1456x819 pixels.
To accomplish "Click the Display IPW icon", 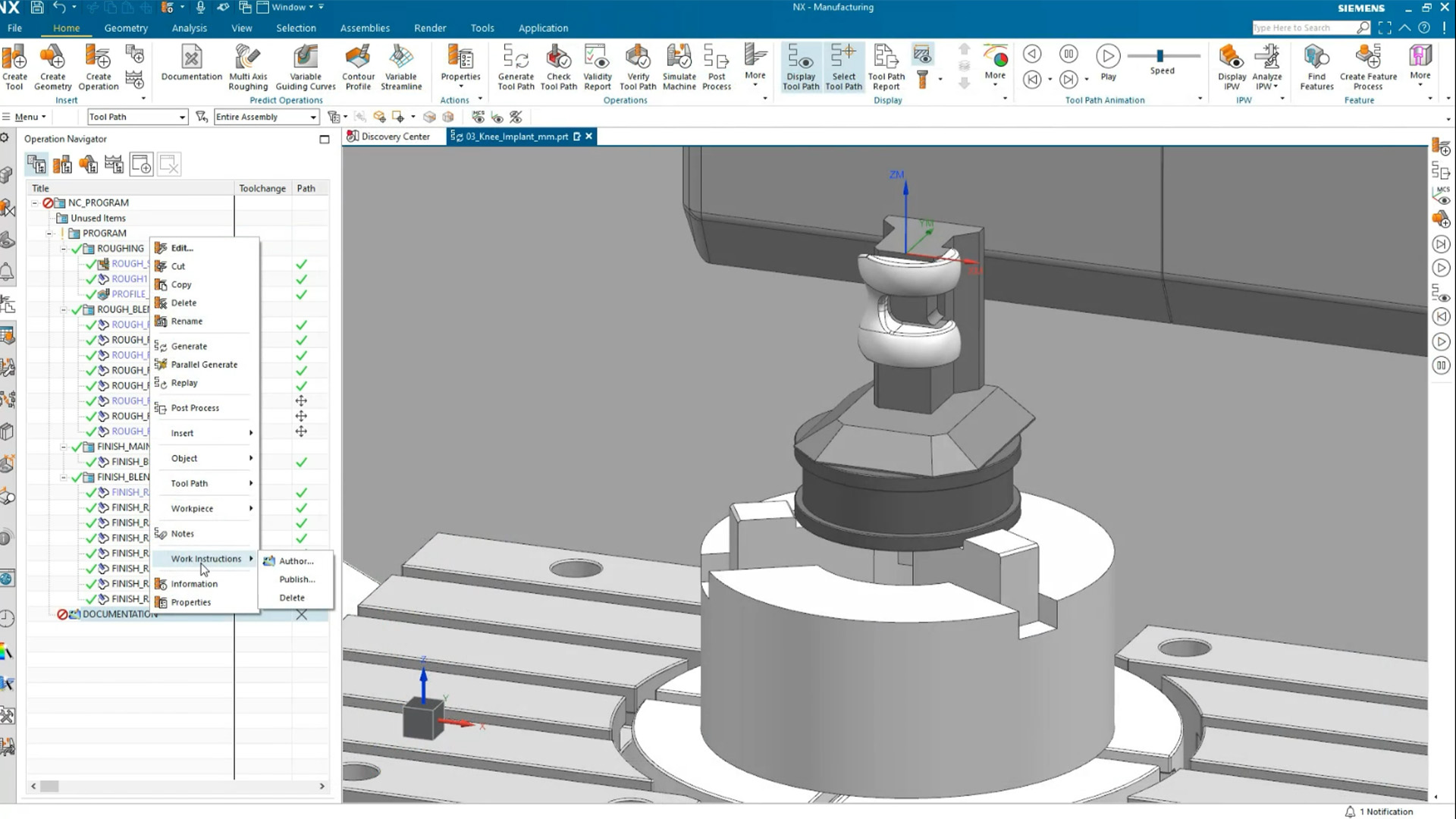I will pyautogui.click(x=1231, y=67).
